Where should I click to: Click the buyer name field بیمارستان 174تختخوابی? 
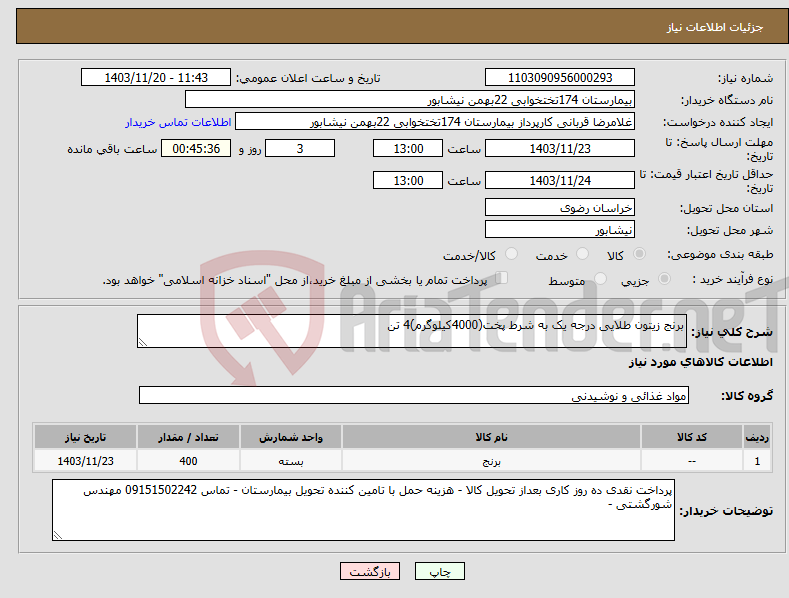(x=410, y=100)
